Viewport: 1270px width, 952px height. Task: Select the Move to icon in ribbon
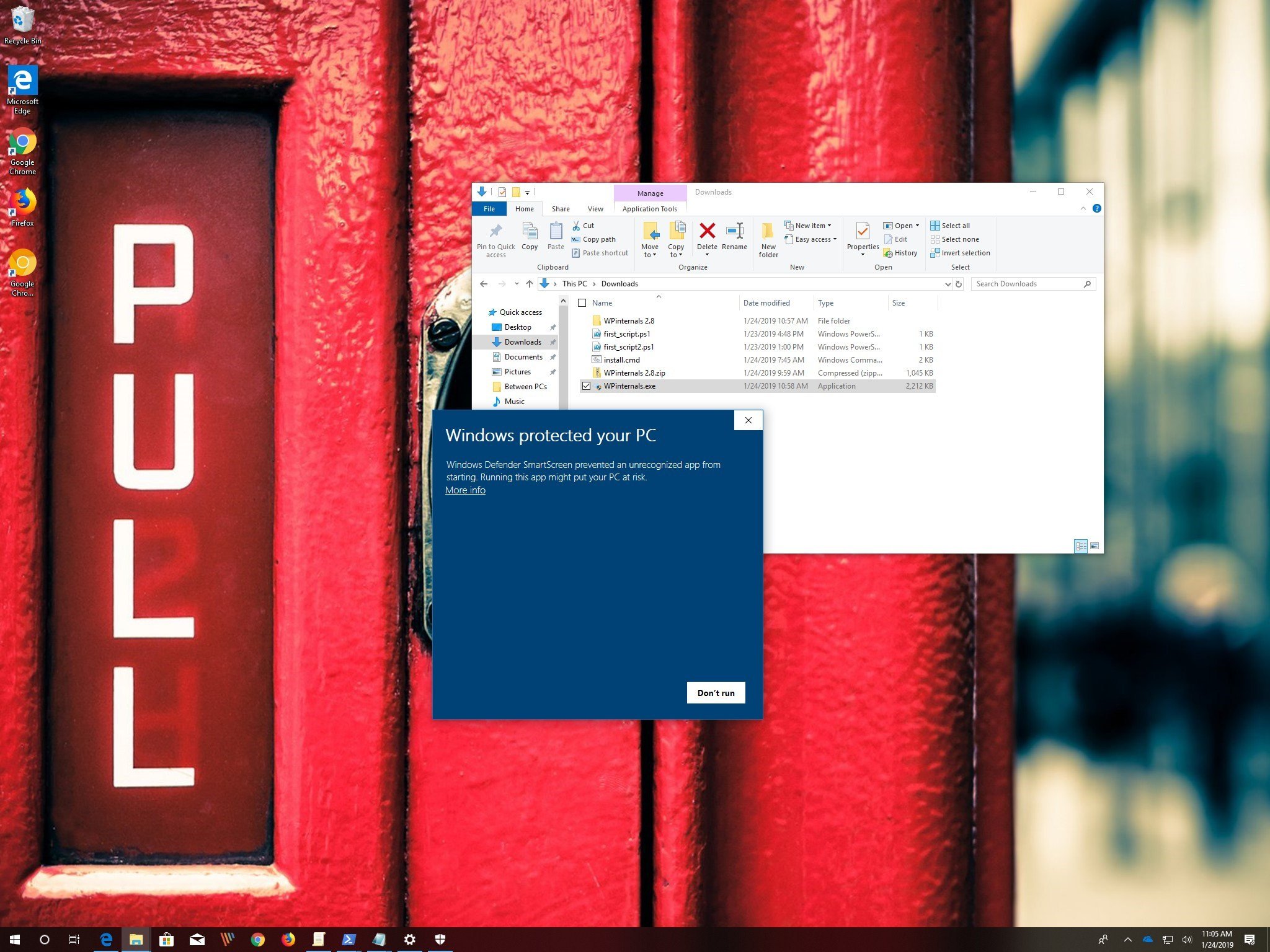[649, 237]
